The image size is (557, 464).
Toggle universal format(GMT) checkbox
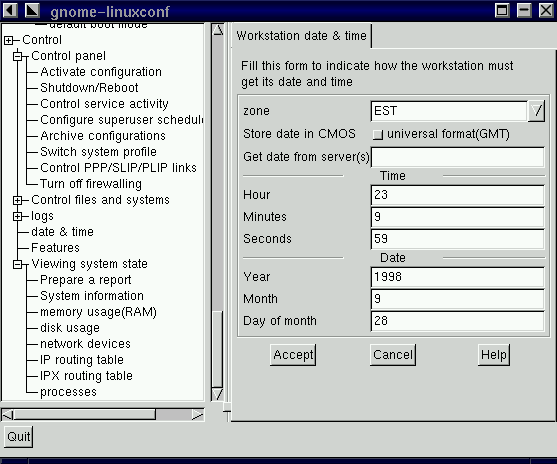click(x=378, y=134)
